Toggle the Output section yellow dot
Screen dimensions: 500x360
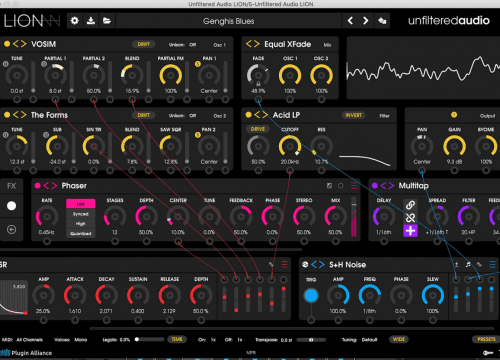pyautogui.click(x=454, y=115)
